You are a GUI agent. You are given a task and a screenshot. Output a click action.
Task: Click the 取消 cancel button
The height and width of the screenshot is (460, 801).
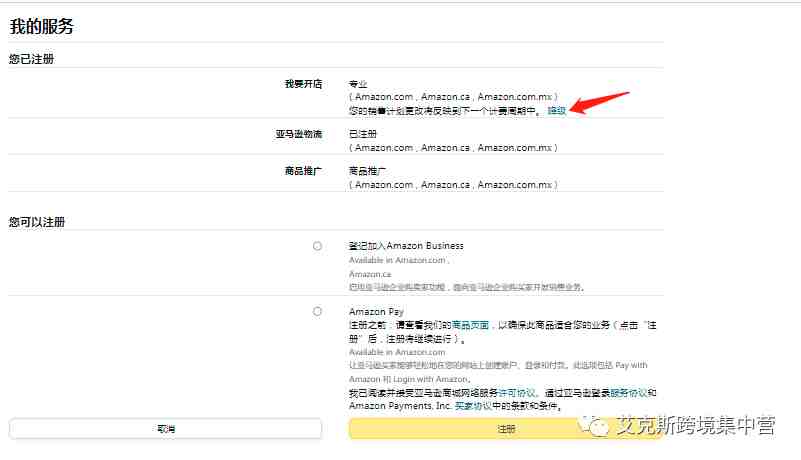tap(166, 429)
